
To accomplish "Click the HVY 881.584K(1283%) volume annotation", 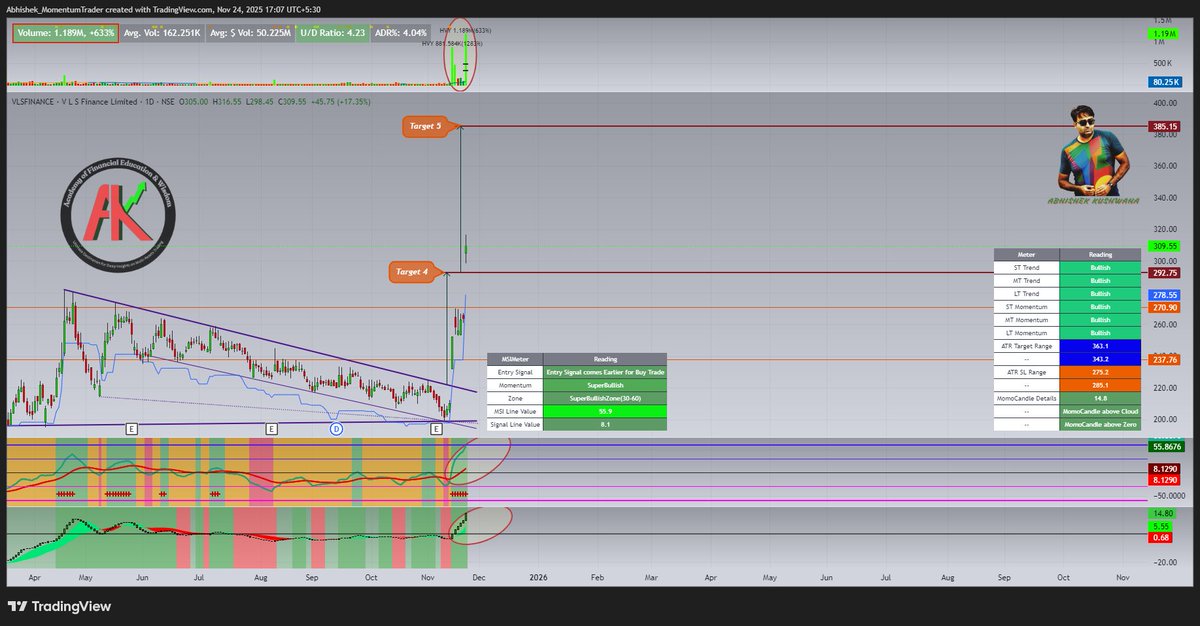I will tap(451, 44).
